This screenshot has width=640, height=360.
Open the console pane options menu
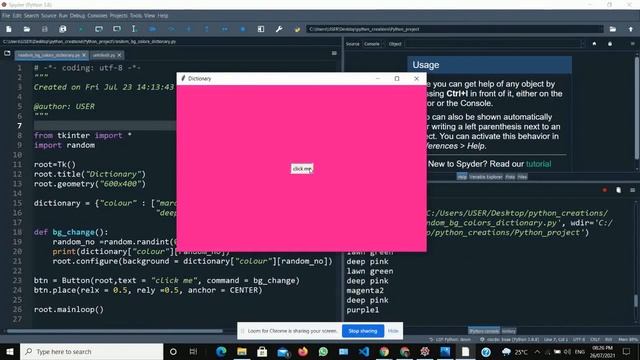coord(632,190)
